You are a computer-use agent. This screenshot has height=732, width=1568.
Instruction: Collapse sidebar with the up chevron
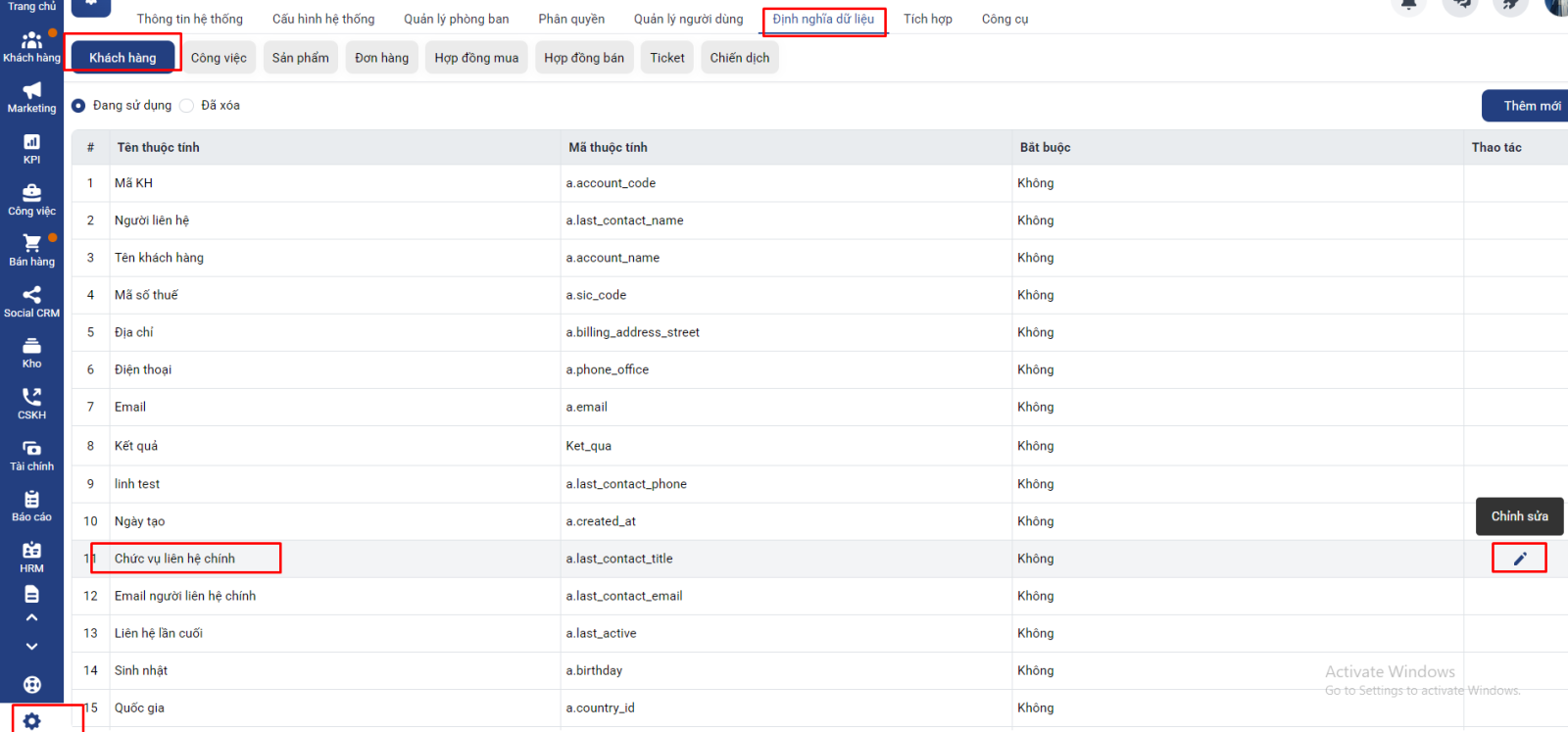tap(31, 617)
